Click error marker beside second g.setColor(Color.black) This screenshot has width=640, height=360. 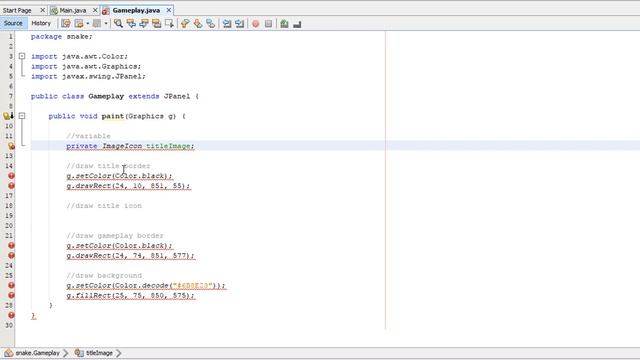(x=11, y=245)
